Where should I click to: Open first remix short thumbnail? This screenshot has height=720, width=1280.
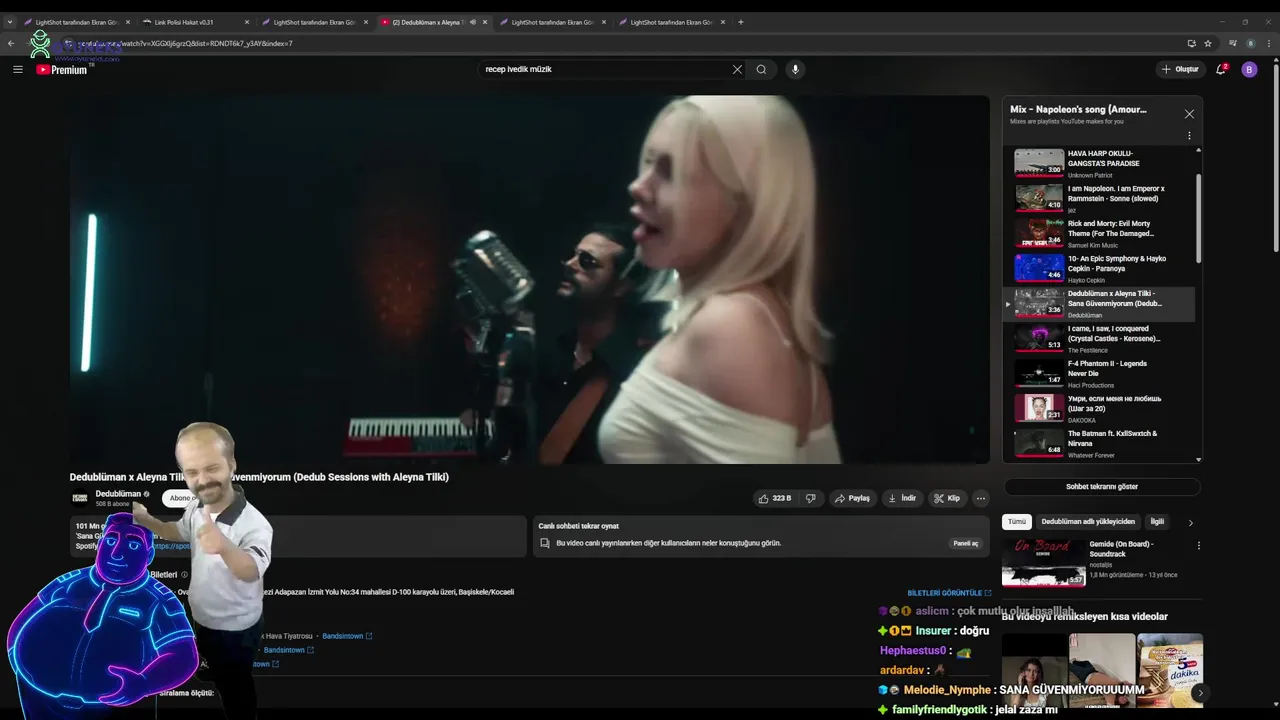1034,670
